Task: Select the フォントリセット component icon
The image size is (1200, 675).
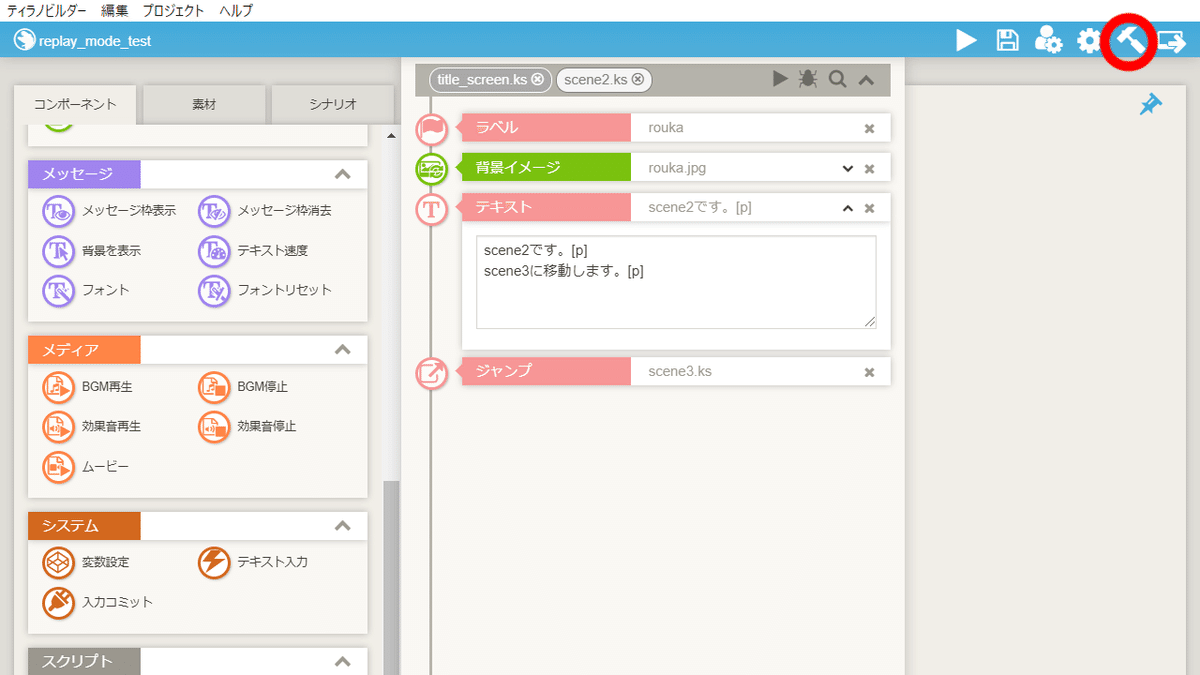Action: pos(215,290)
